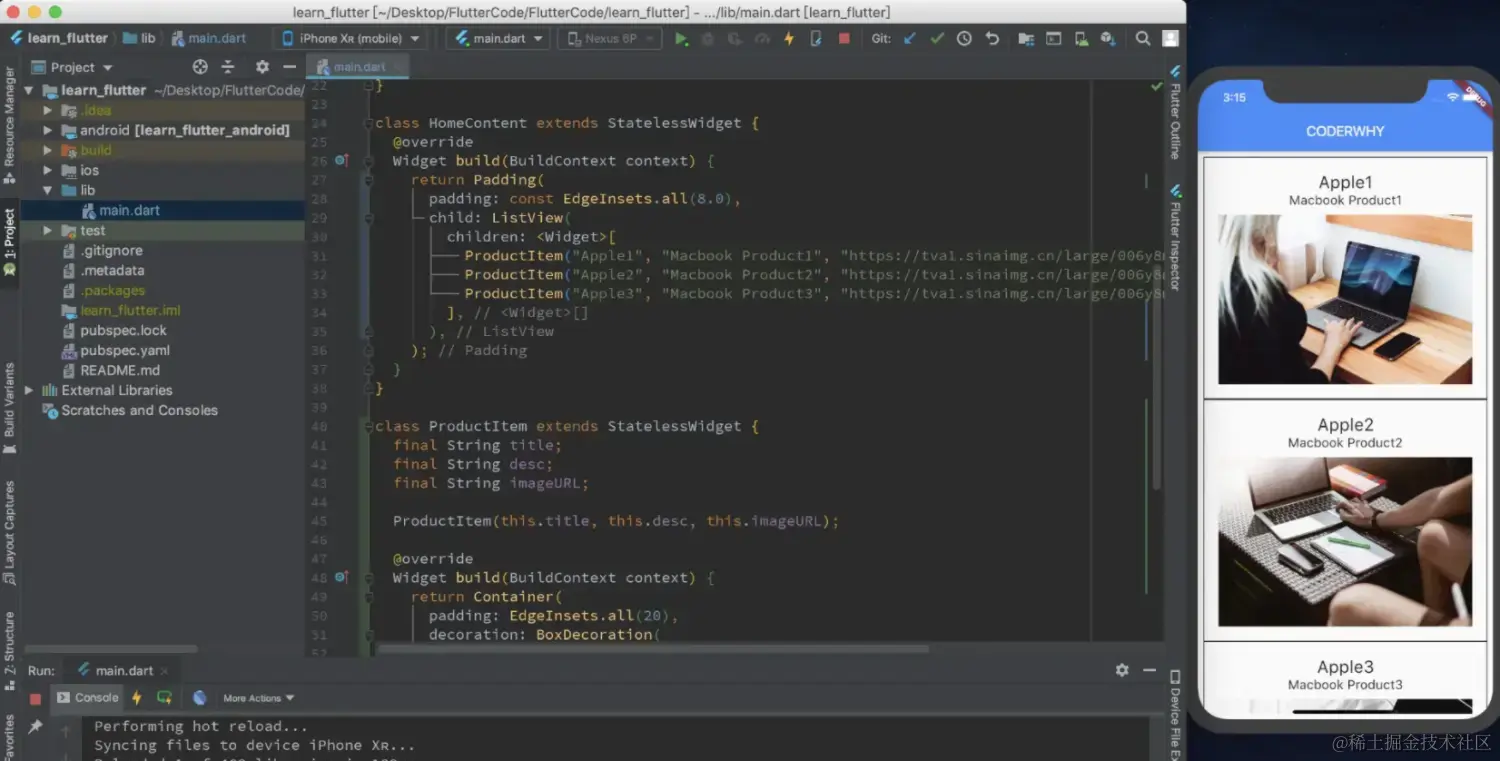Open Dart DevTools icon in Run panel

(200, 698)
